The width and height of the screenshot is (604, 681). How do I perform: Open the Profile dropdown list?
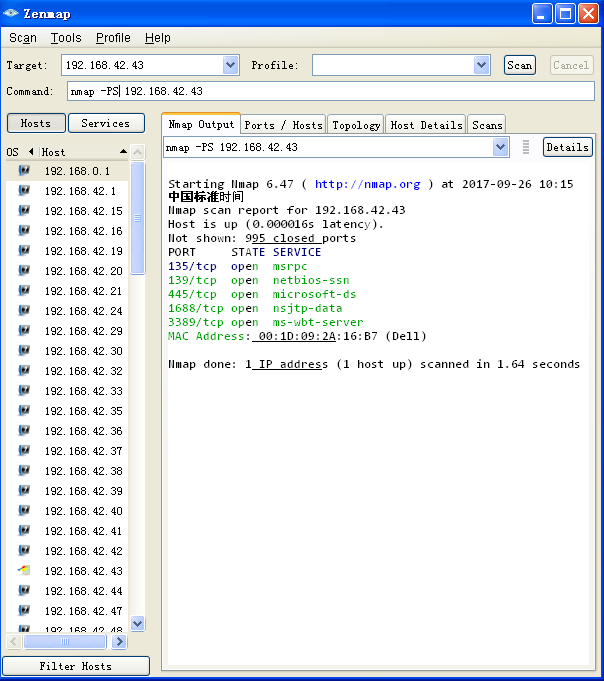coord(481,65)
